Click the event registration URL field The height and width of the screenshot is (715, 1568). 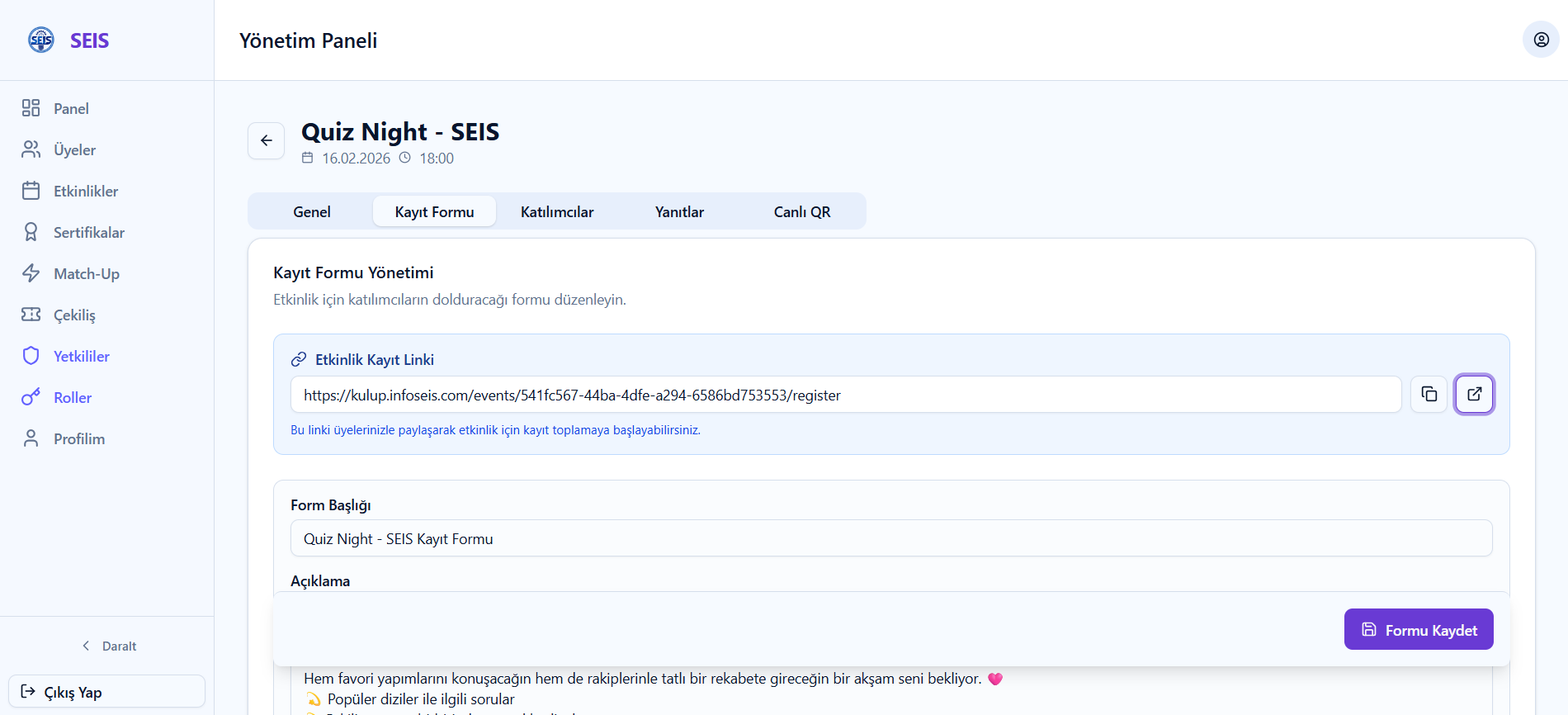(845, 395)
